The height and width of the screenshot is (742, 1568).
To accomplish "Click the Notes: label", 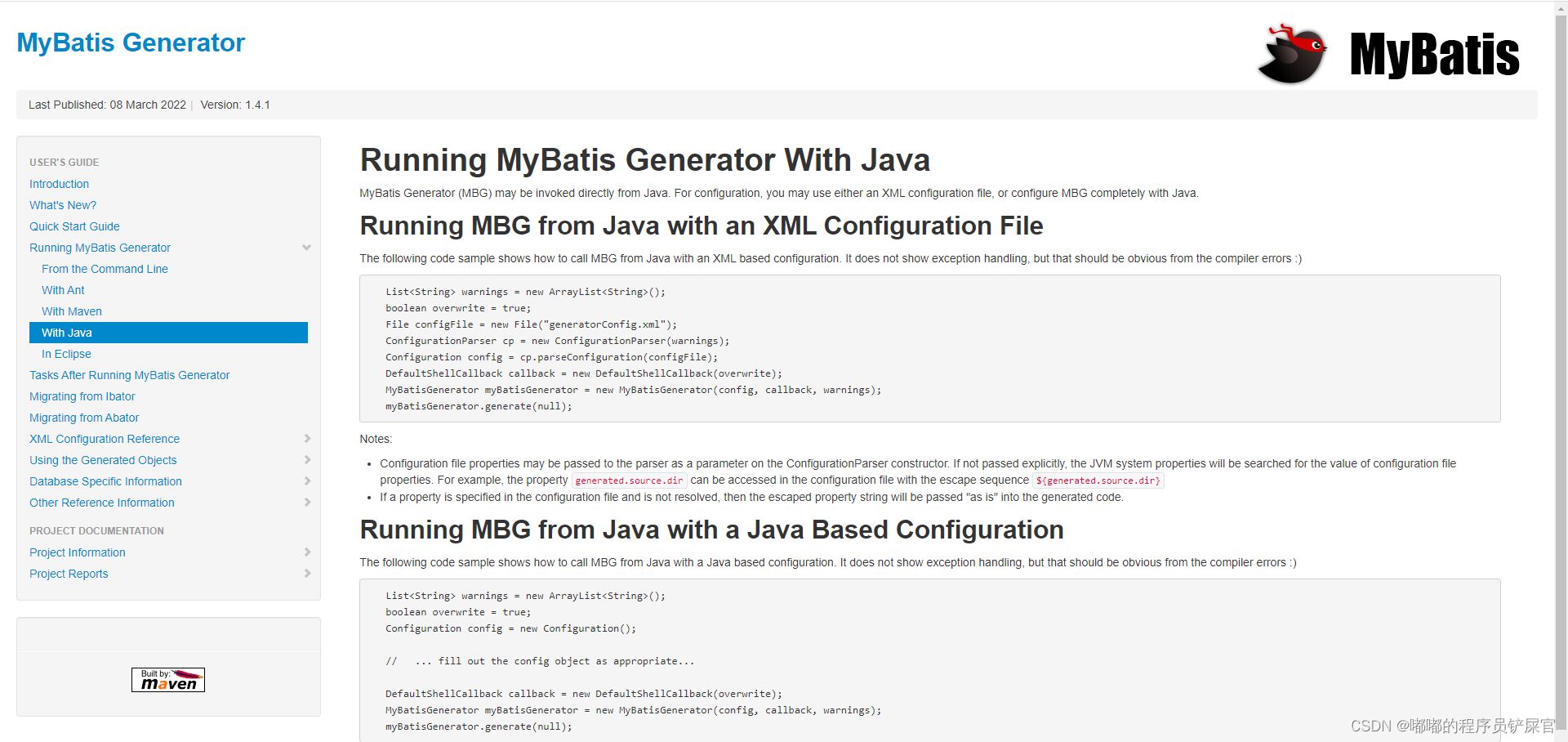I will 376,439.
